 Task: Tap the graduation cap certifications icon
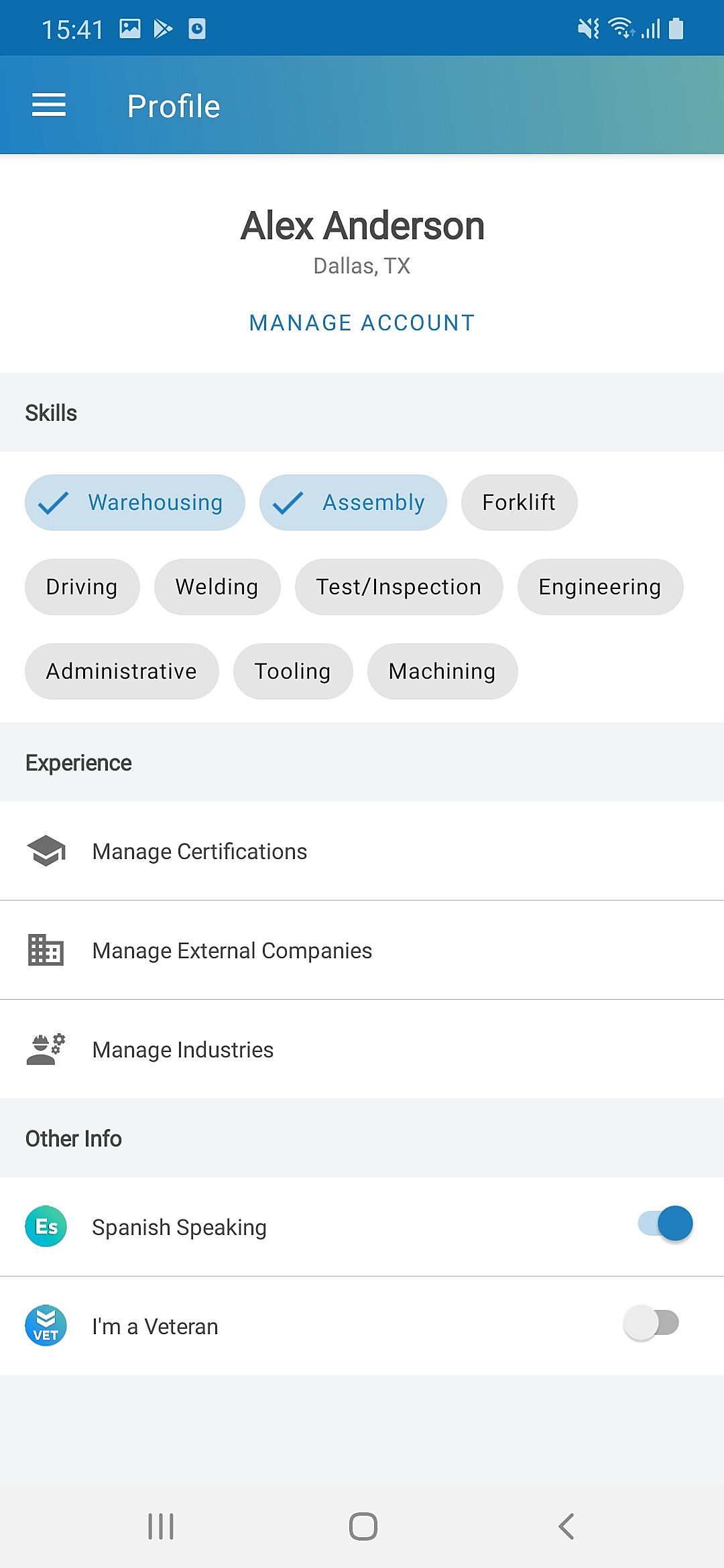pos(46,851)
